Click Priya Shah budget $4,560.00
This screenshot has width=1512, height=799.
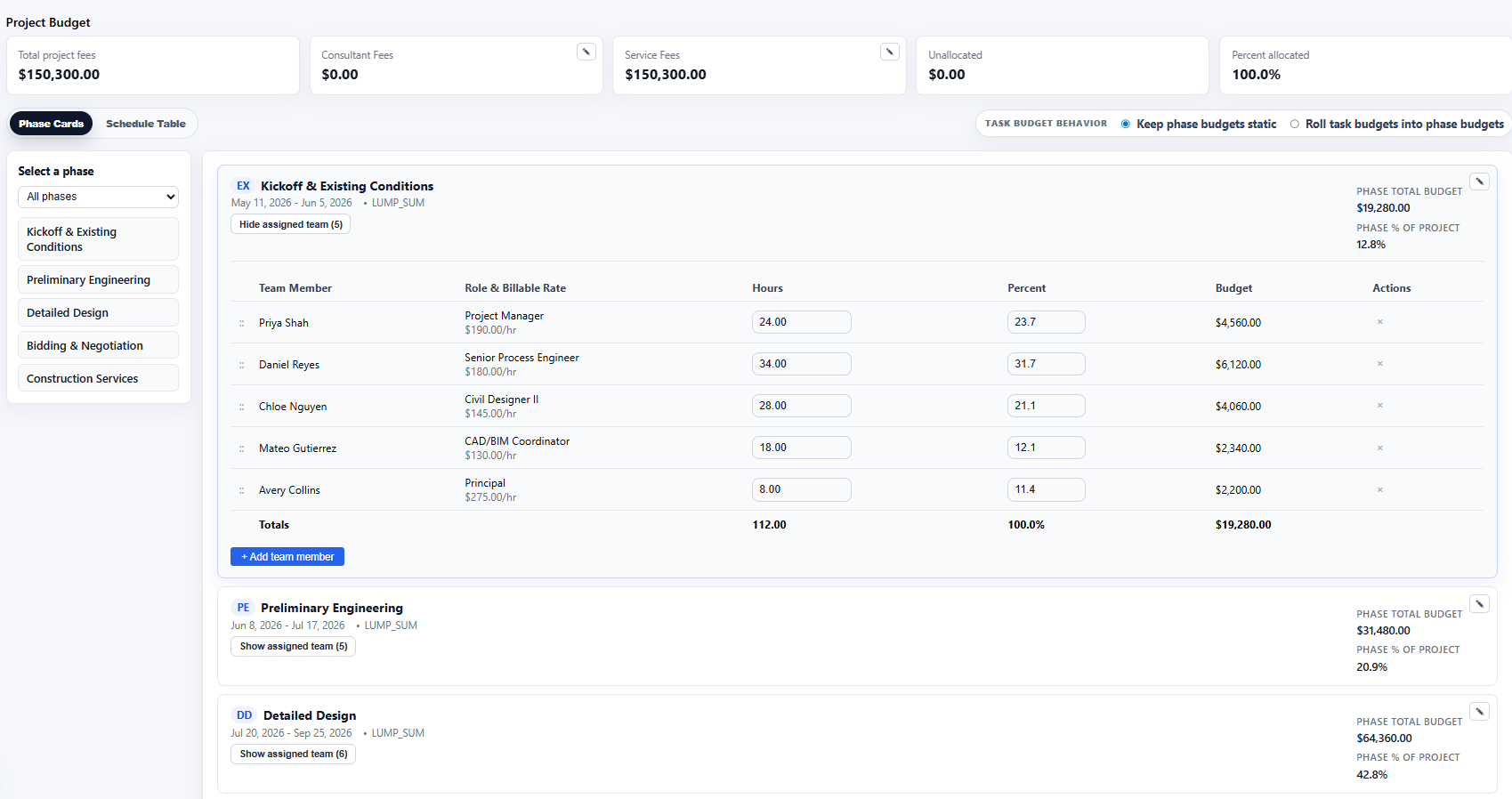tap(1238, 323)
